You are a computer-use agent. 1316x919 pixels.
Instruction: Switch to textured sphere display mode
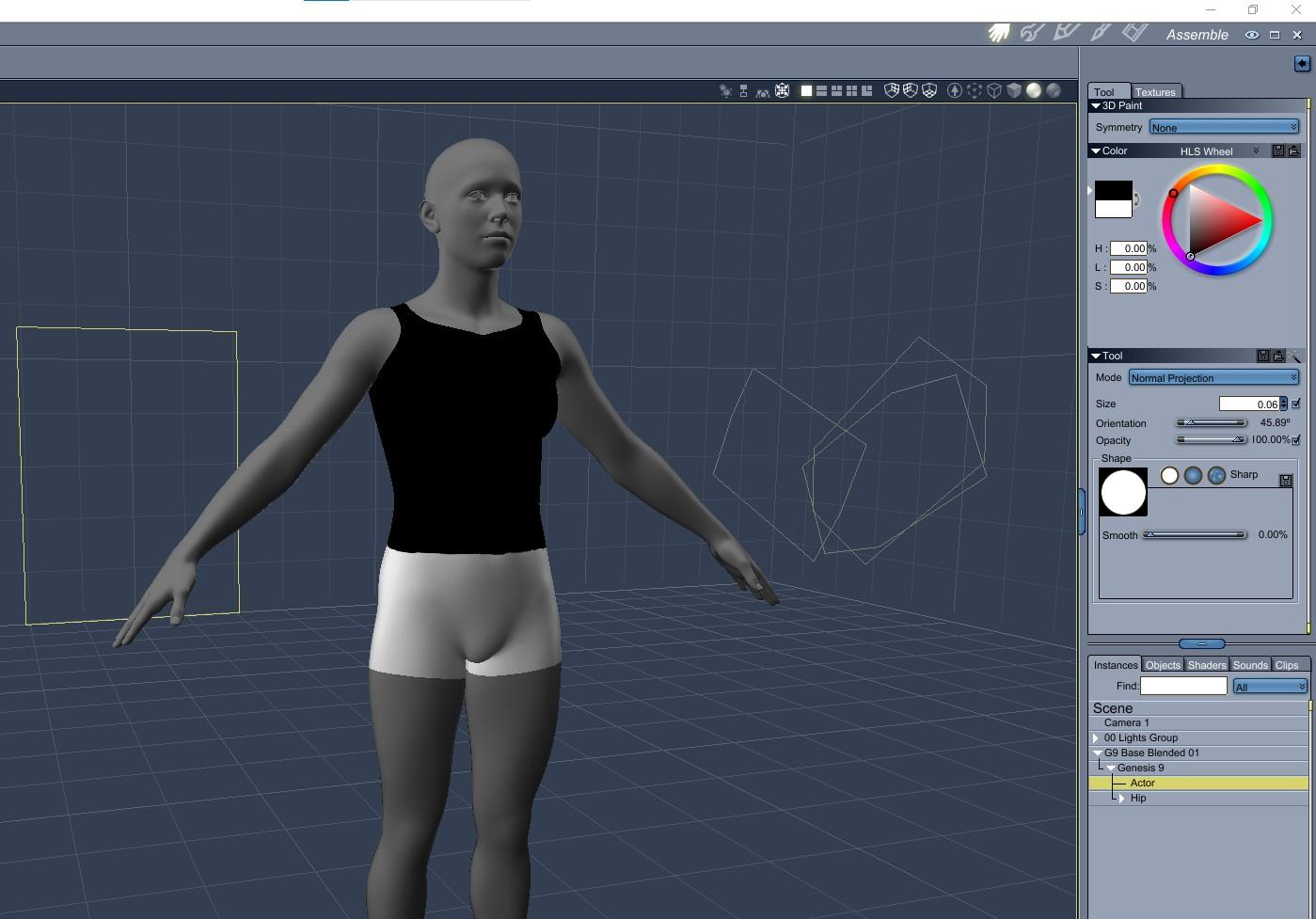click(x=1054, y=90)
